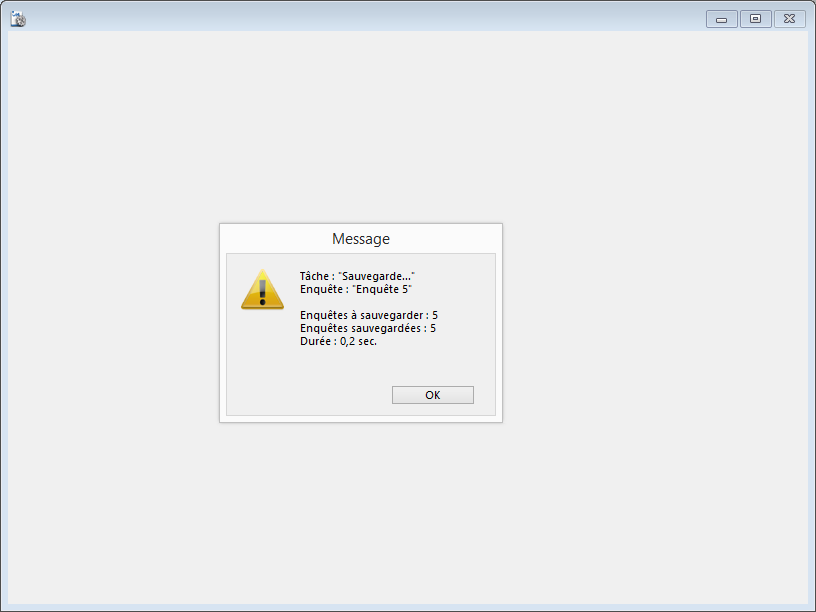Click the blank space left of the OK button

(309, 395)
